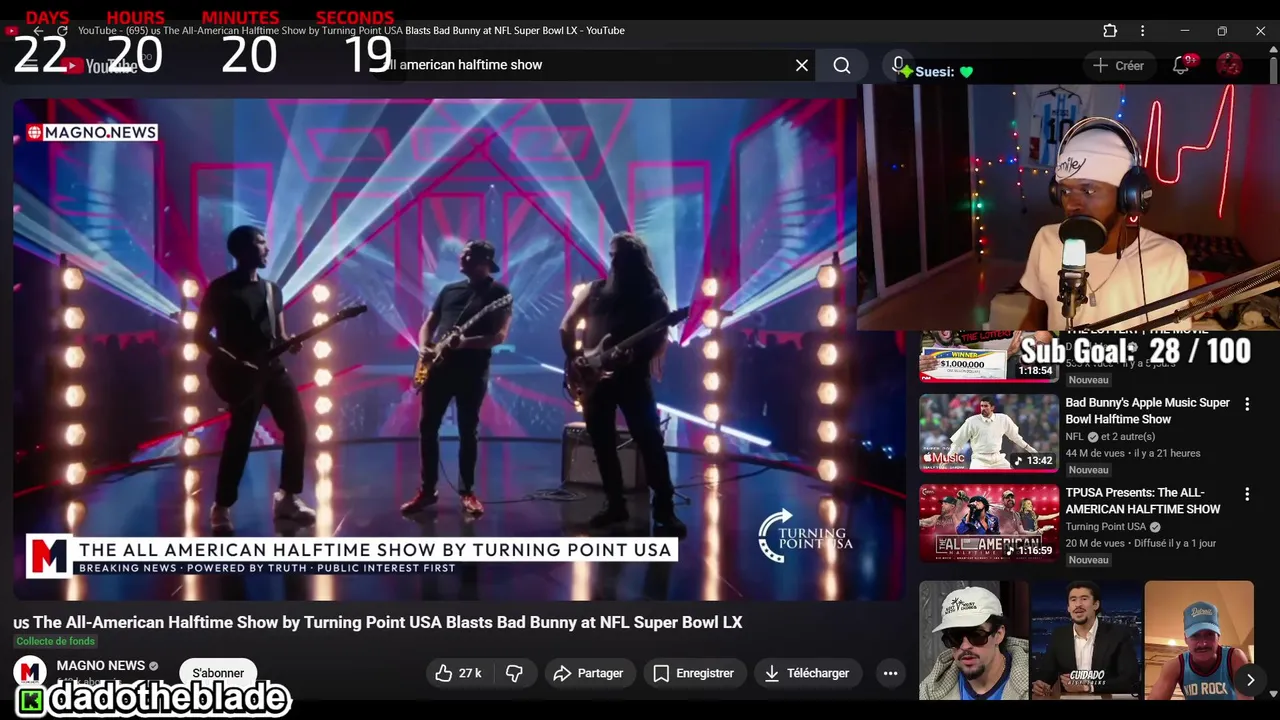This screenshot has height=720, width=1280.
Task: Show next shorts with right arrow
Action: click(x=1250, y=680)
